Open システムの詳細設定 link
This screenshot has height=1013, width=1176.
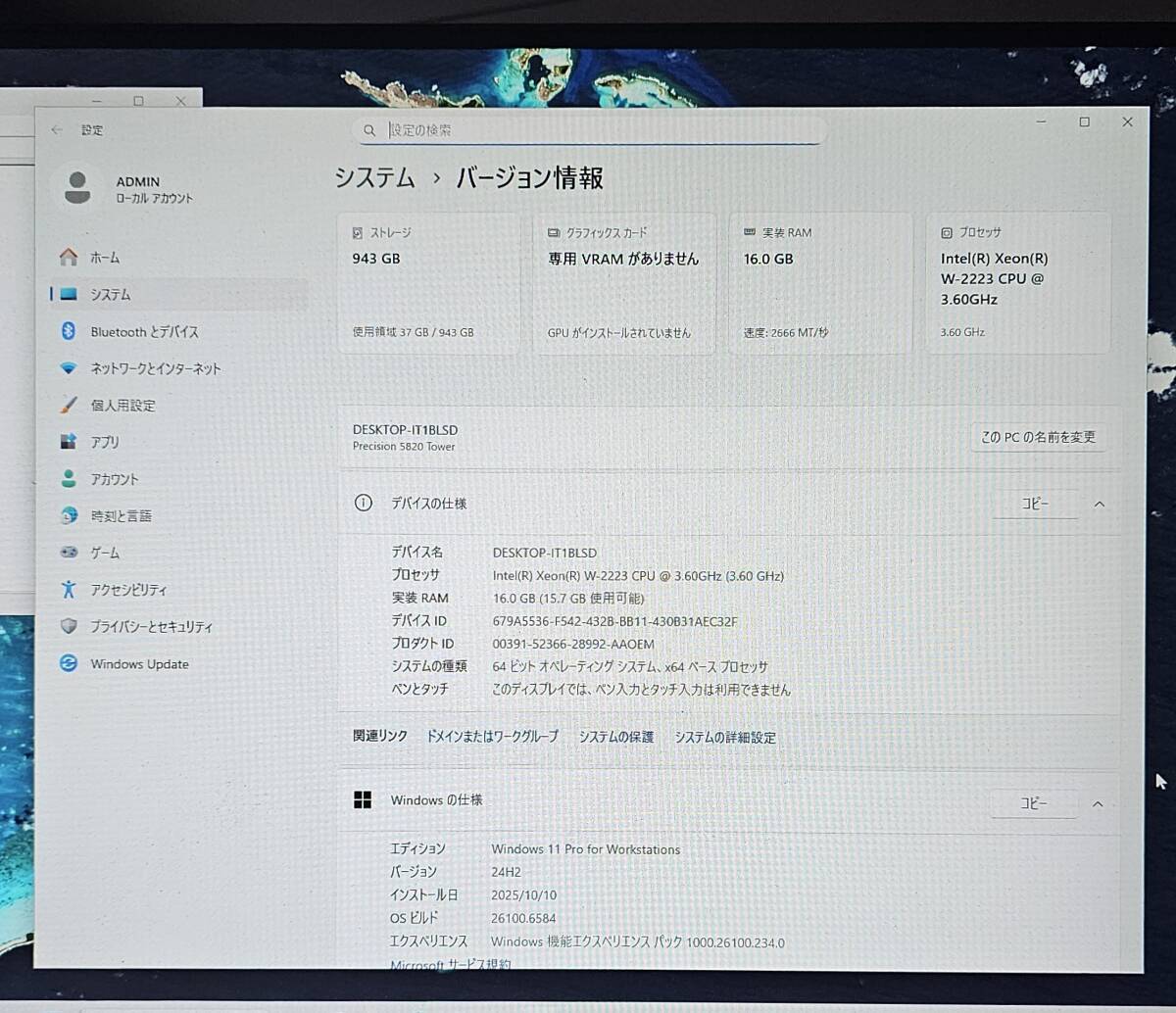click(725, 737)
